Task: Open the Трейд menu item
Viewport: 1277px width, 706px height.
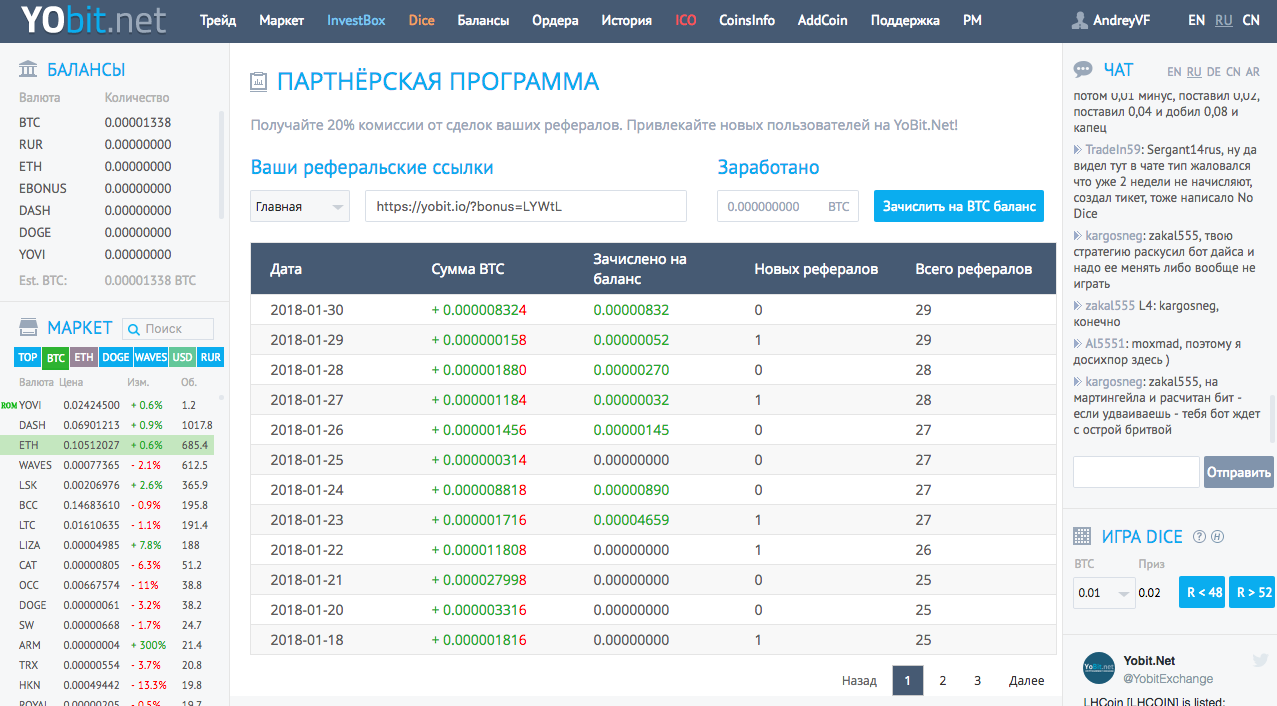Action: pos(218,20)
